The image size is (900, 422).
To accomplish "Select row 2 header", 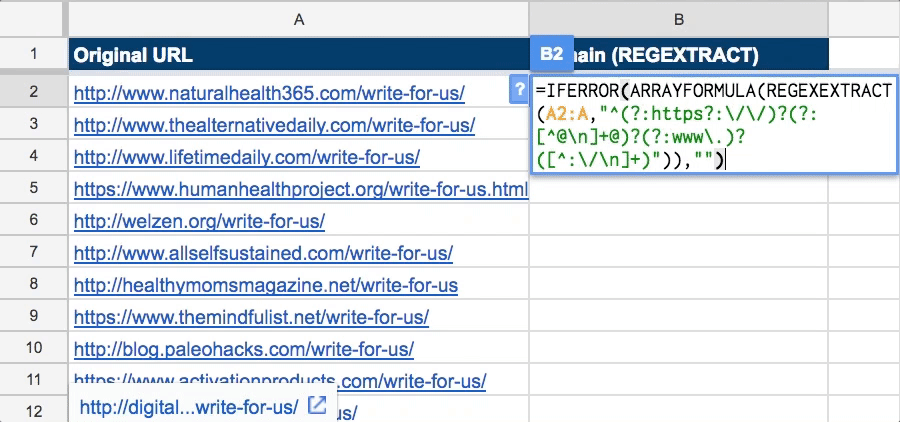I will tap(33, 91).
